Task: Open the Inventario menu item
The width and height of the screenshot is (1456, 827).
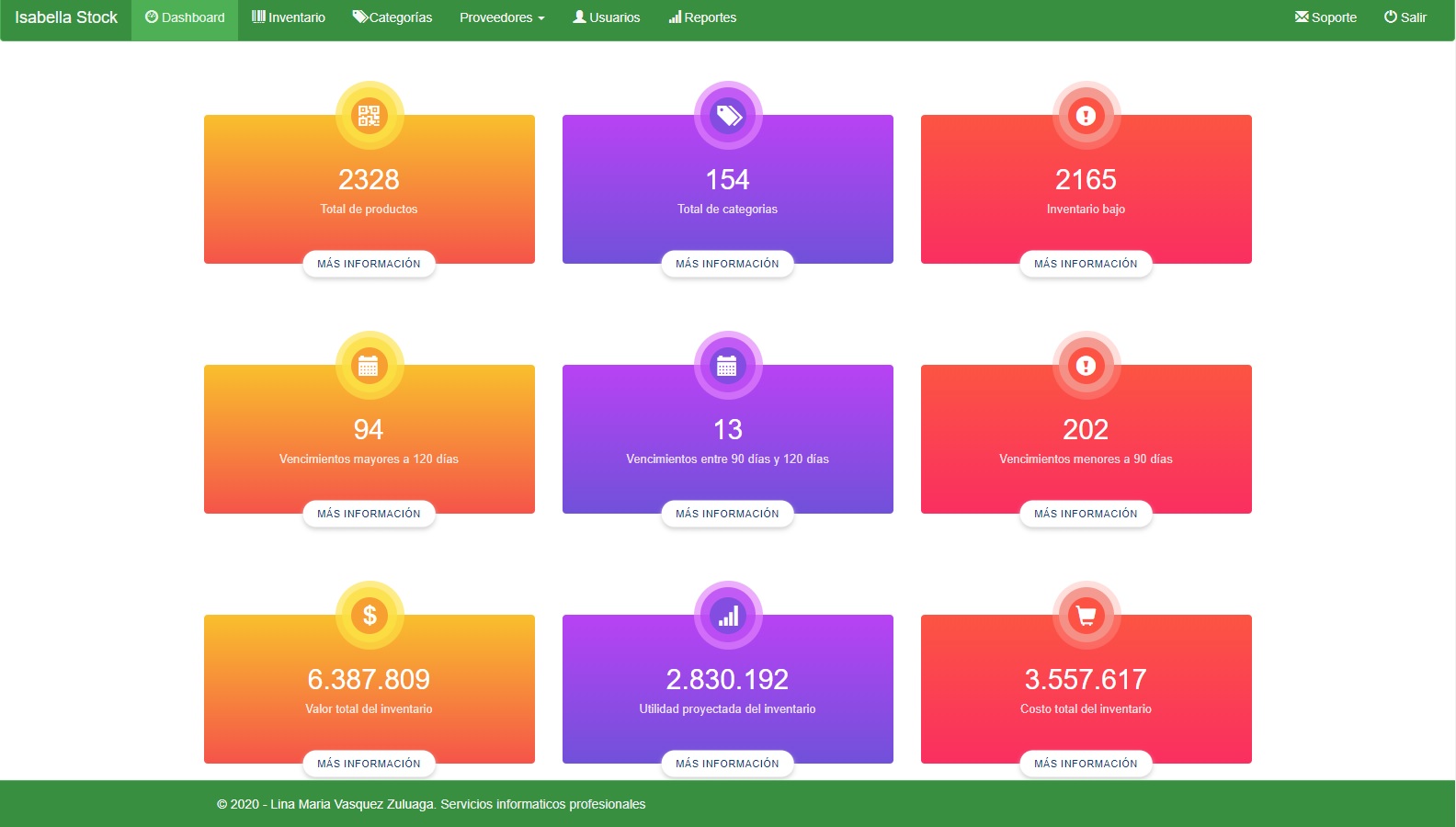Action: 289,17
